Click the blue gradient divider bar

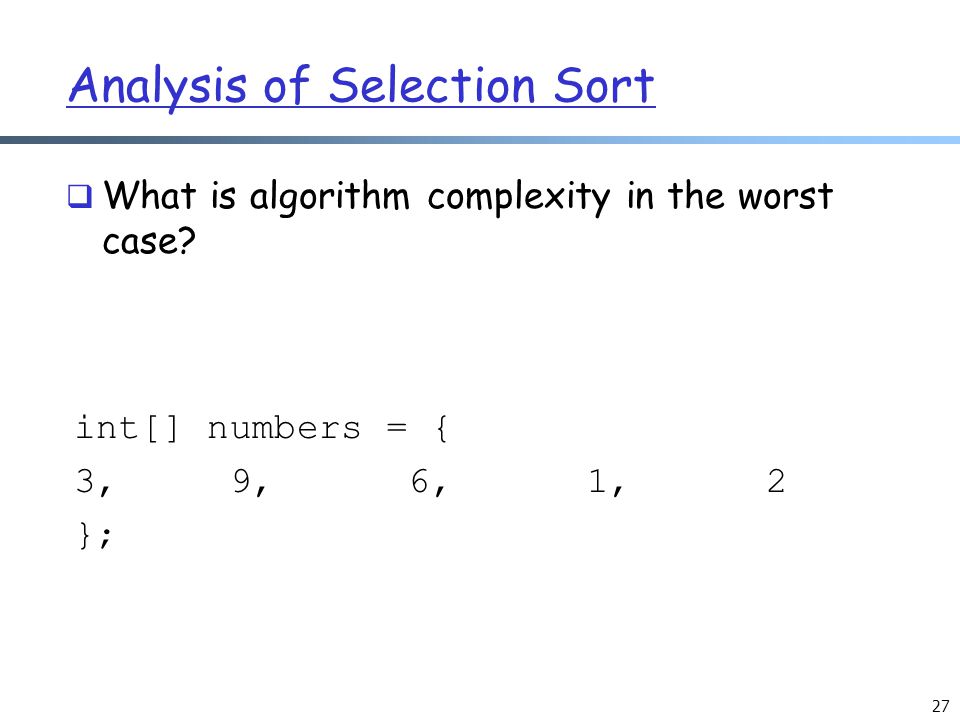pyautogui.click(x=480, y=140)
